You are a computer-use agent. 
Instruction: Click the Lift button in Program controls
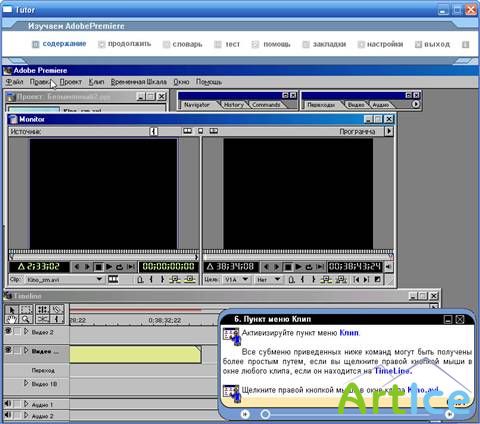pos(326,279)
